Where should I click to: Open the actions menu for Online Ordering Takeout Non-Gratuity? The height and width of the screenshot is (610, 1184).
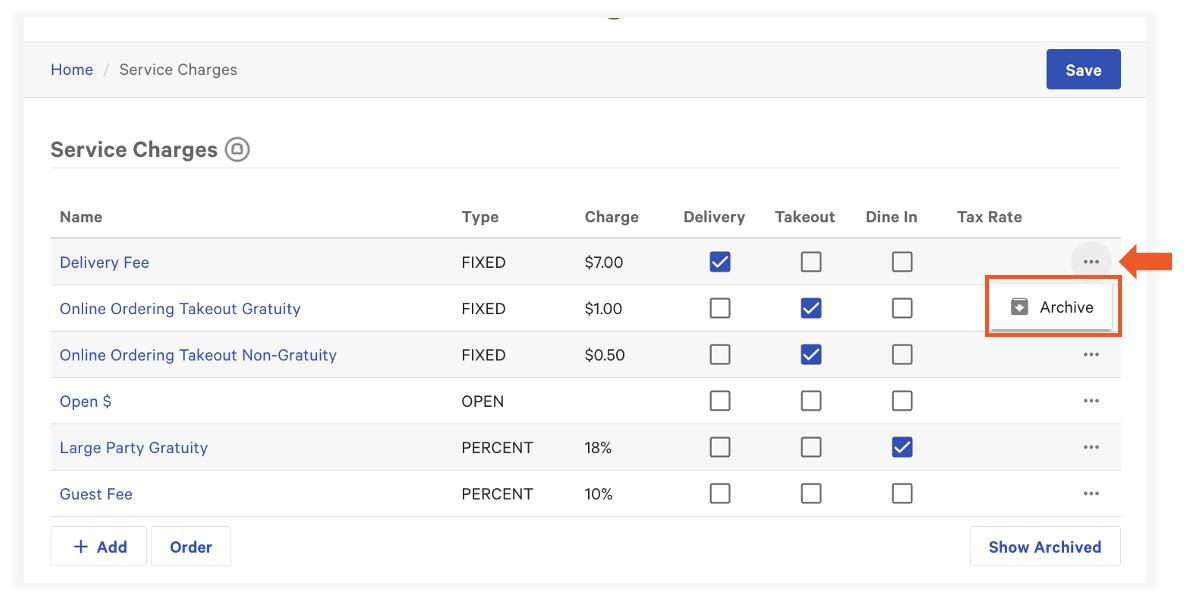(1091, 354)
